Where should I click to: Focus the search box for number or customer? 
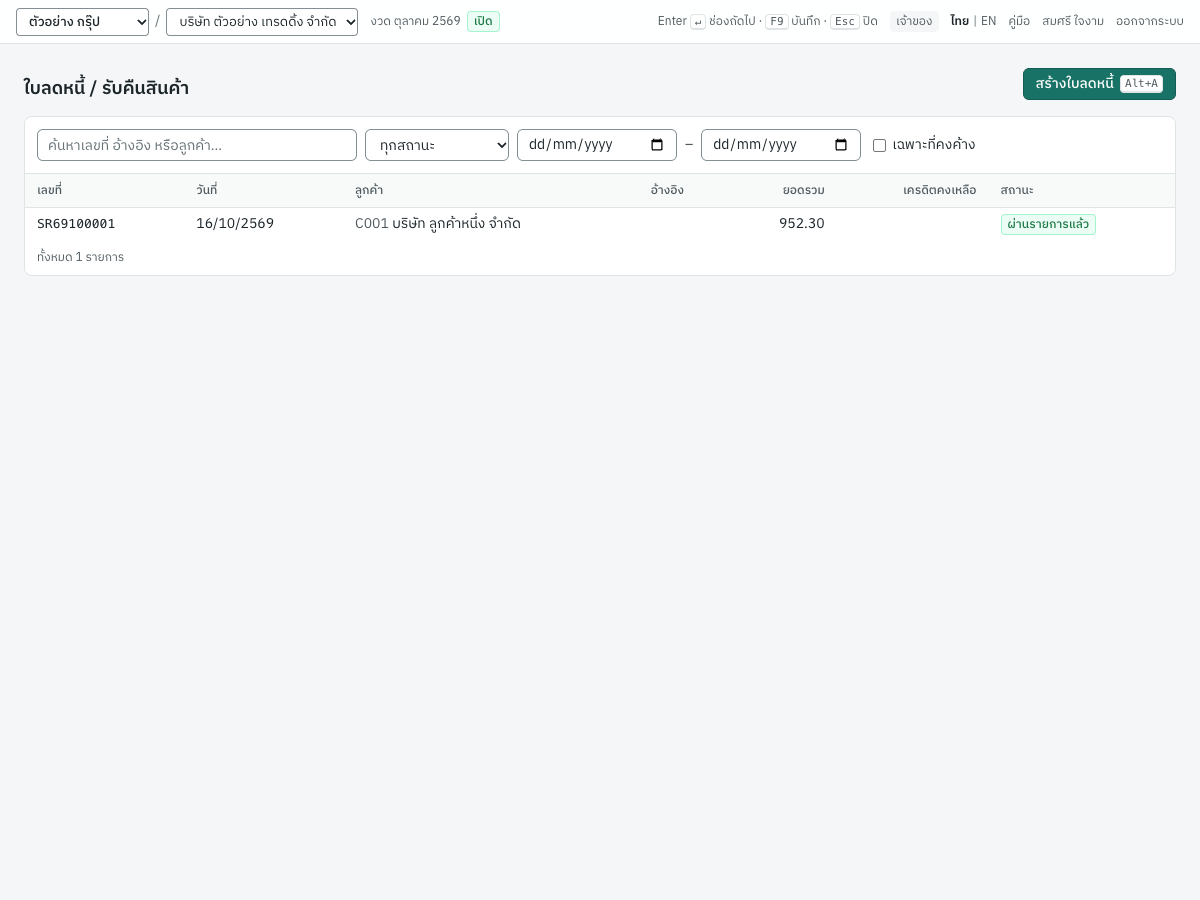click(x=197, y=145)
